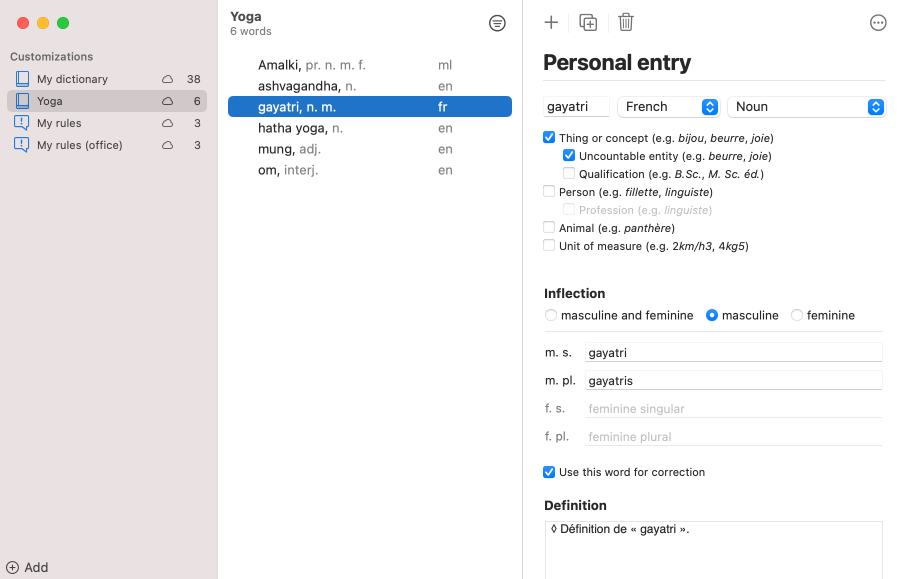Open the French language dropdown
Screen dimensions: 901x579
(x=670, y=107)
